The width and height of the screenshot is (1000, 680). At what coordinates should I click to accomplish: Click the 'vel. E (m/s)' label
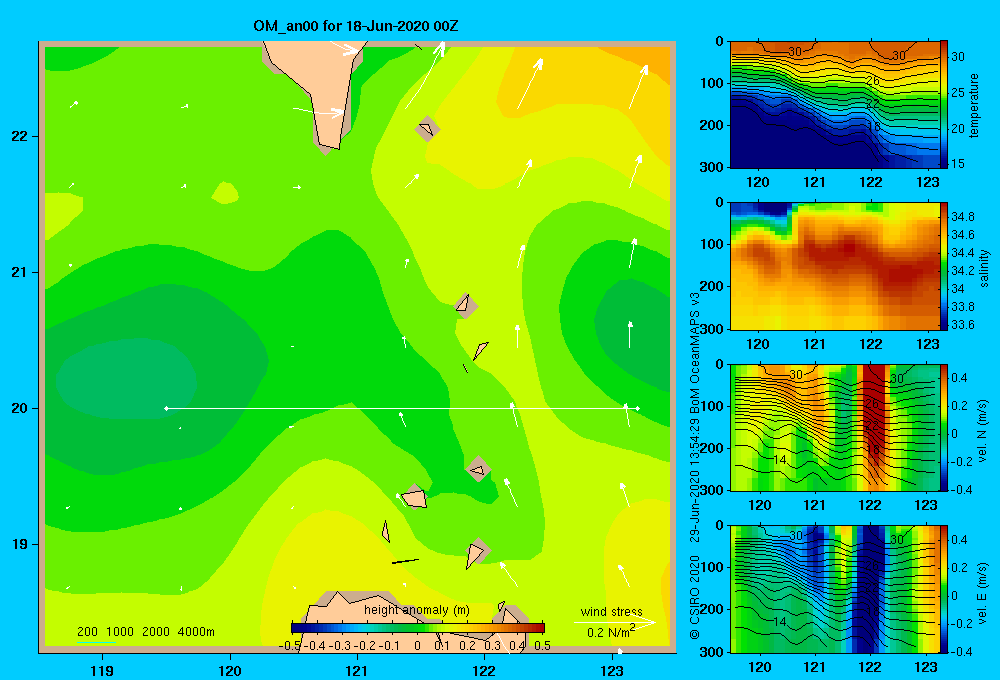tap(983, 593)
